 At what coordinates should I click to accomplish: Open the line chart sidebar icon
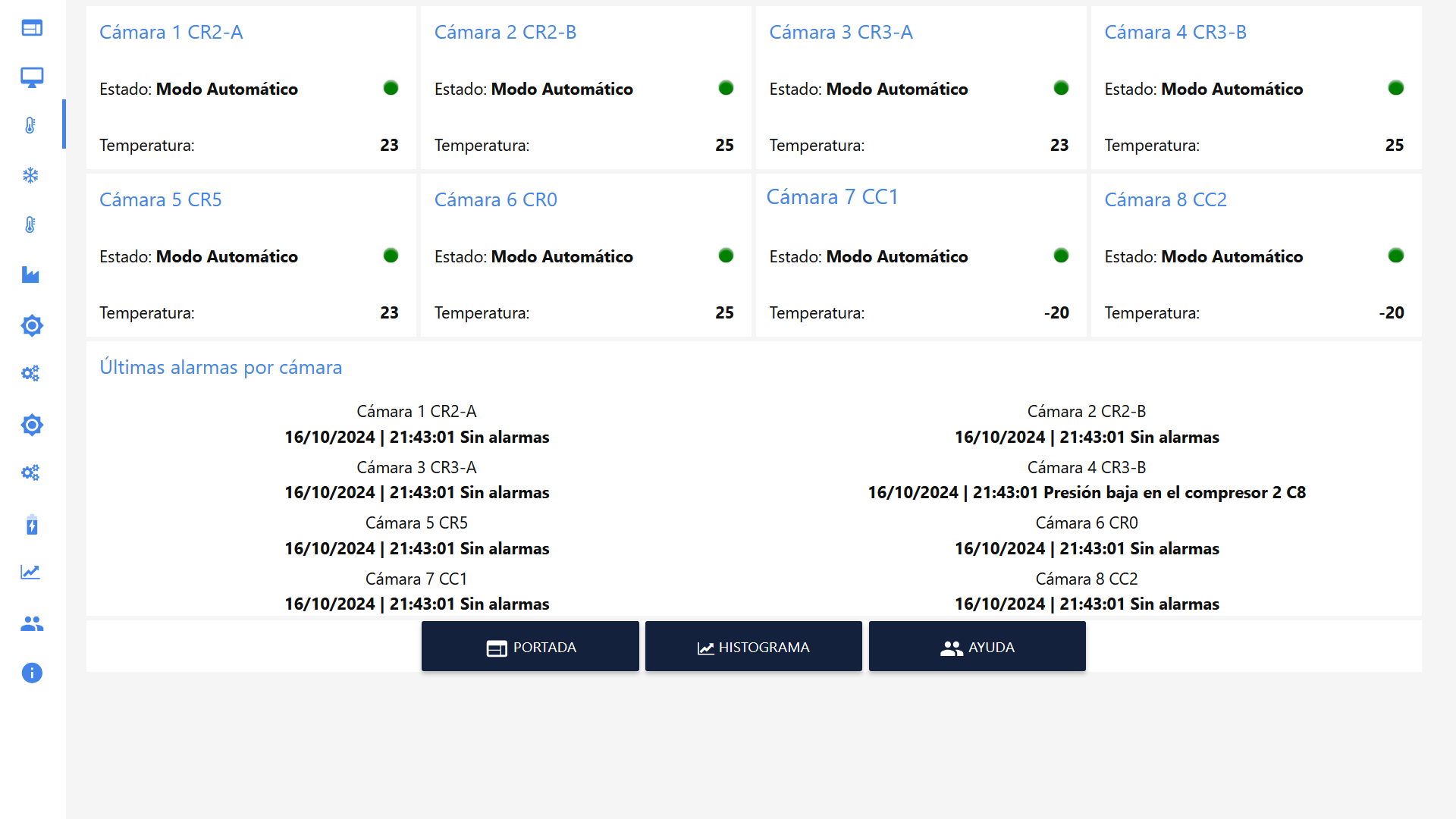tap(30, 572)
